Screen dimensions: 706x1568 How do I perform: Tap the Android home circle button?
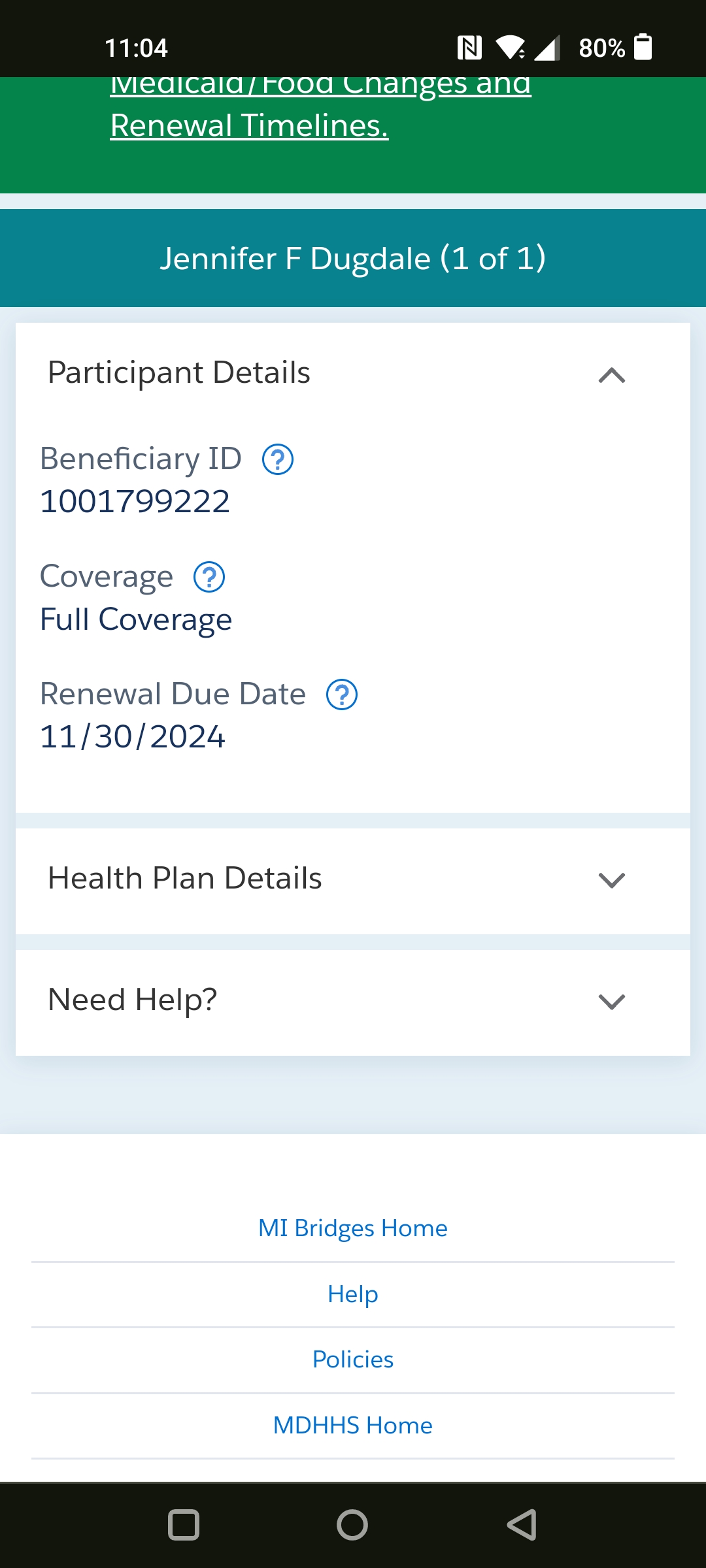pos(352,1525)
